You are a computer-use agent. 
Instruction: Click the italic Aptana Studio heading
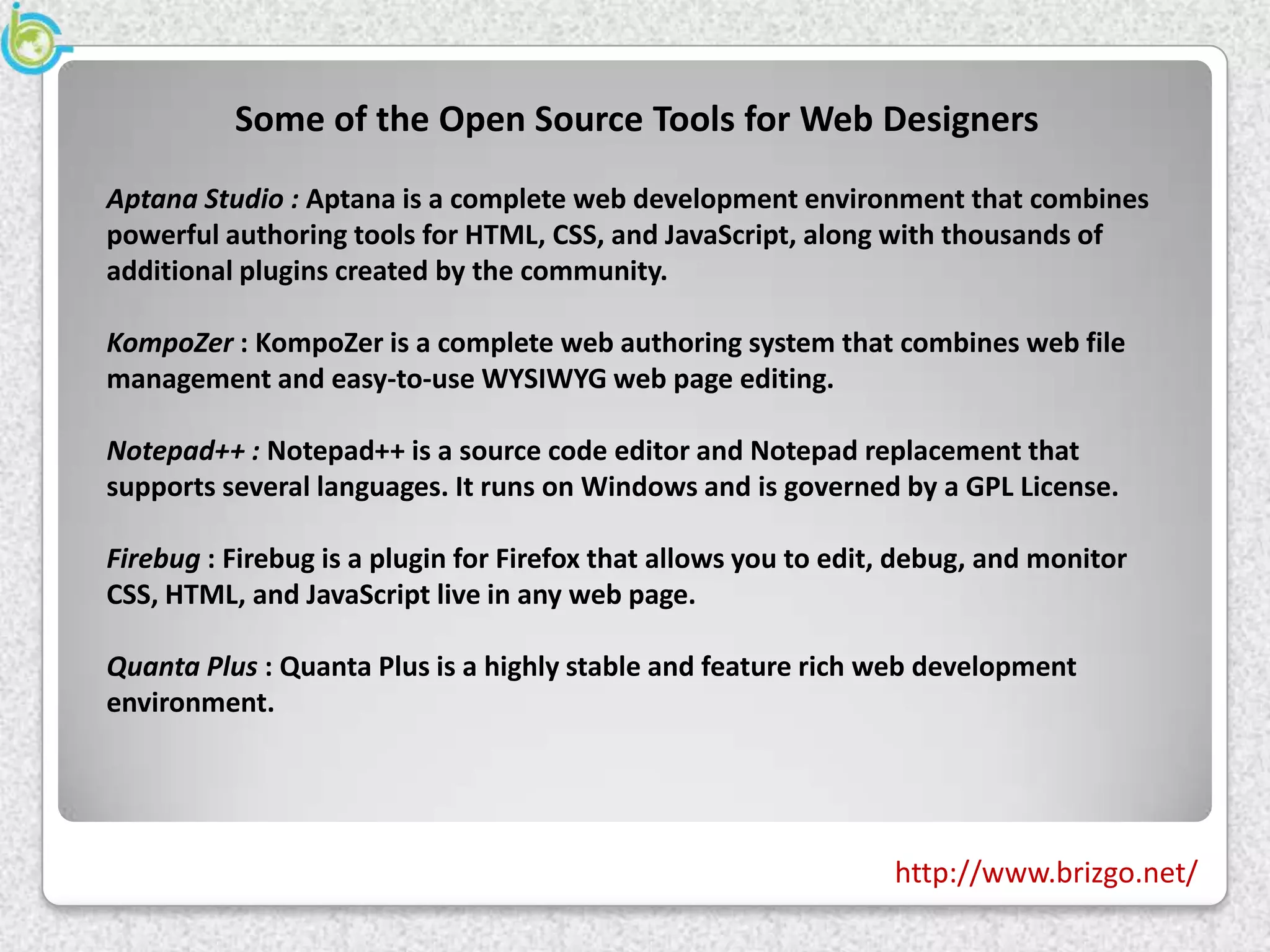195,200
